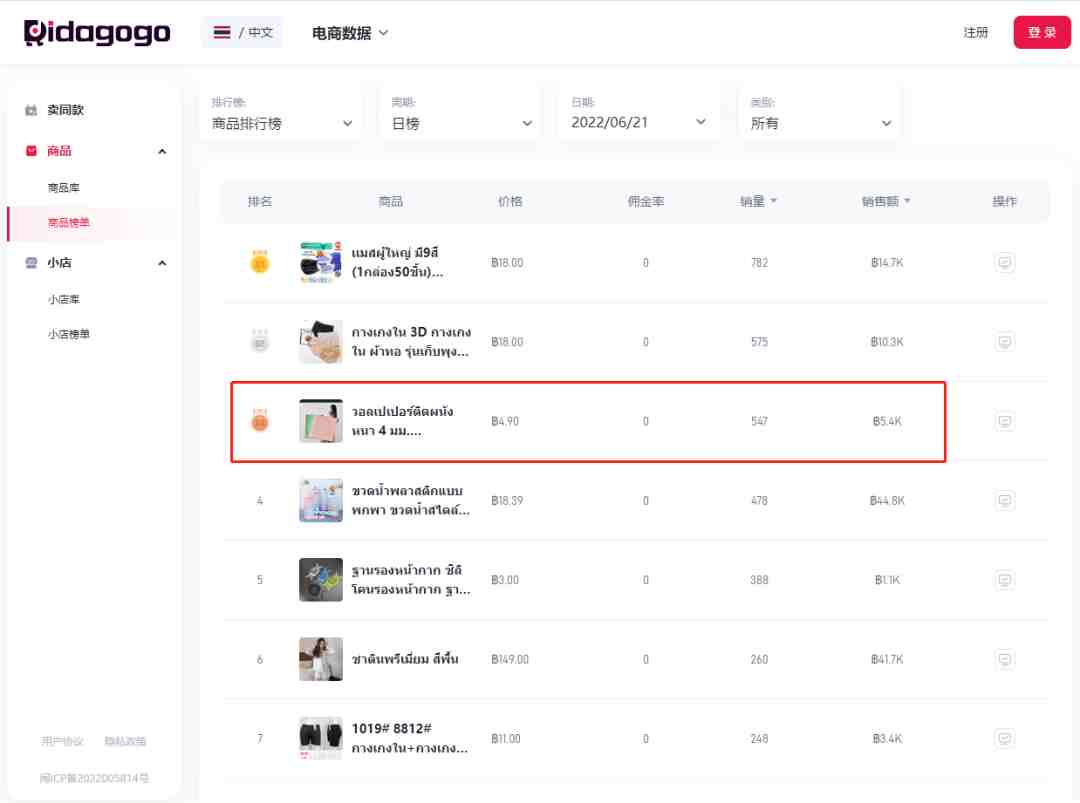The height and width of the screenshot is (803, 1080).
Task: Open wallpaper product thumbnail
Action: (x=320, y=421)
